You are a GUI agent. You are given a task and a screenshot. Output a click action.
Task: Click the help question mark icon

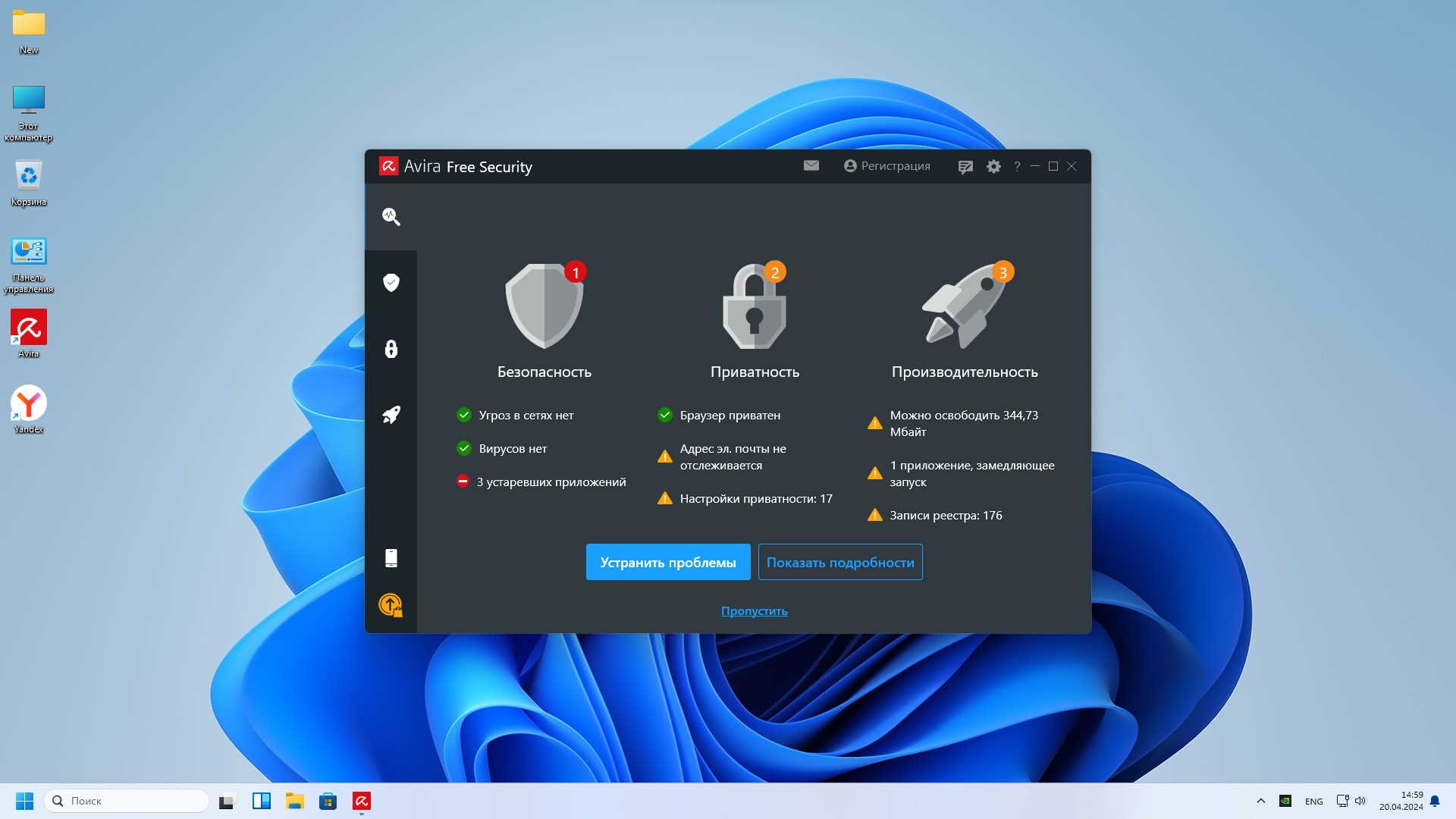click(1017, 167)
